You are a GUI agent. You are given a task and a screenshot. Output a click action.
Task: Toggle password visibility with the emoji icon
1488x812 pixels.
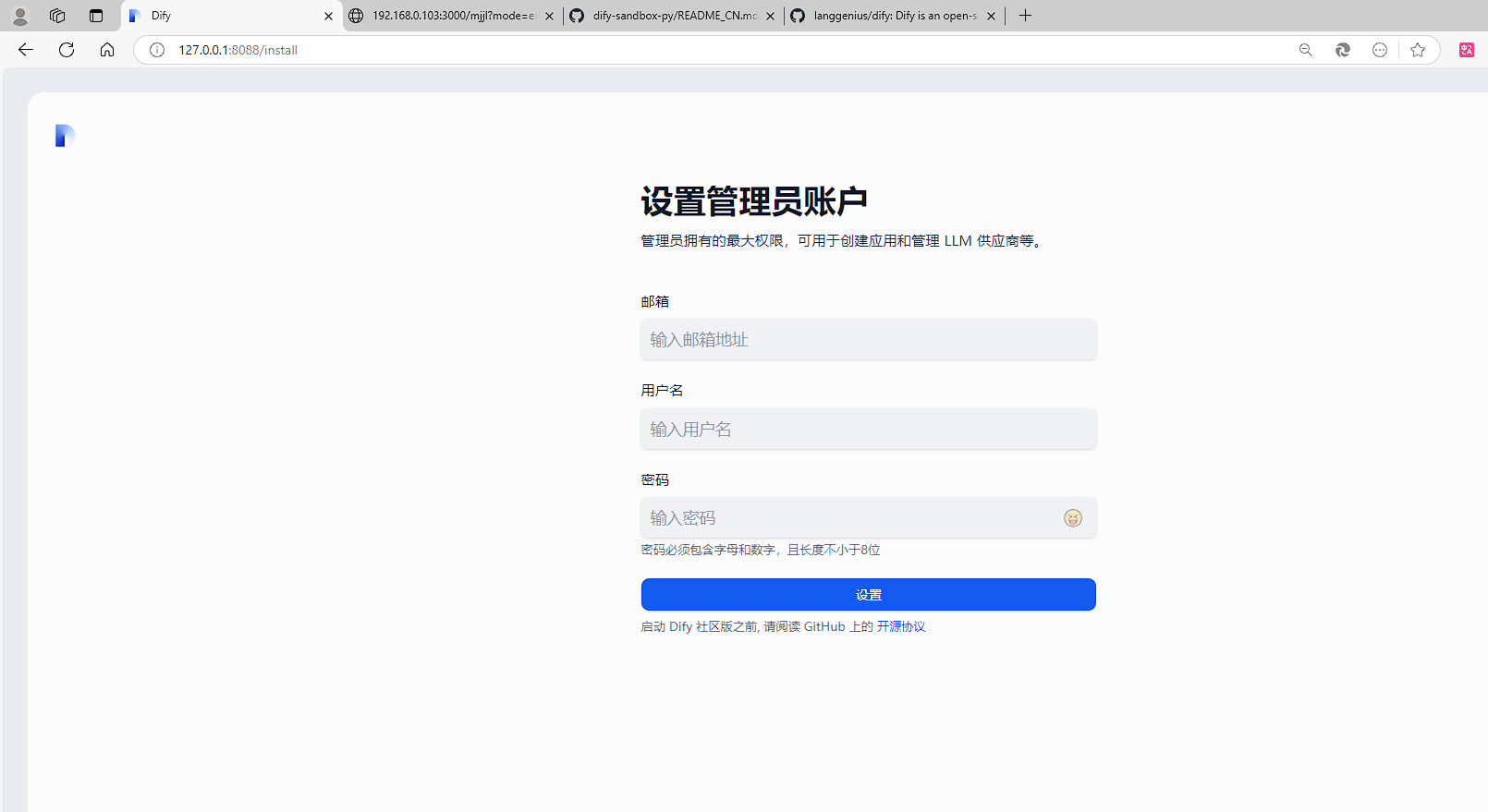pos(1073,518)
